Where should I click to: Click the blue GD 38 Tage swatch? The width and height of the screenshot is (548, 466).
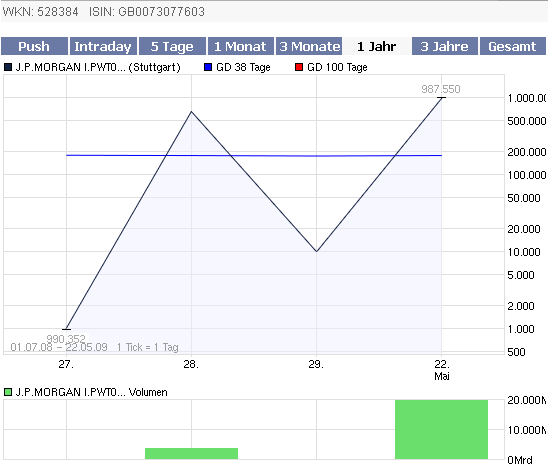click(x=208, y=67)
